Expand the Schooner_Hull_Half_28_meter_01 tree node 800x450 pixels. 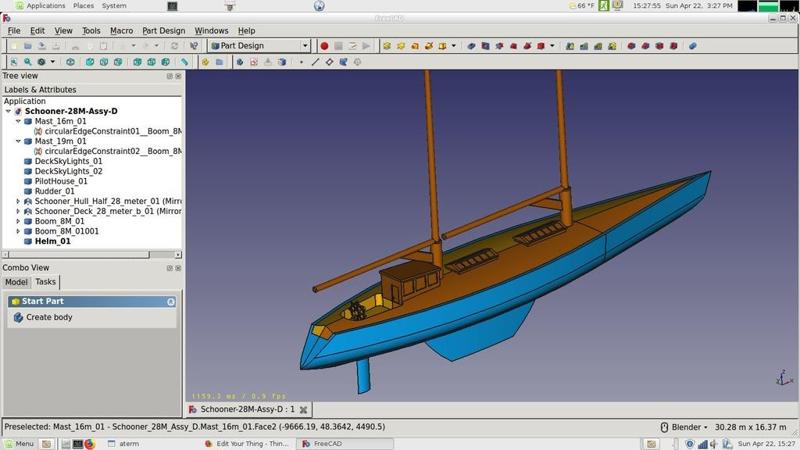18,201
